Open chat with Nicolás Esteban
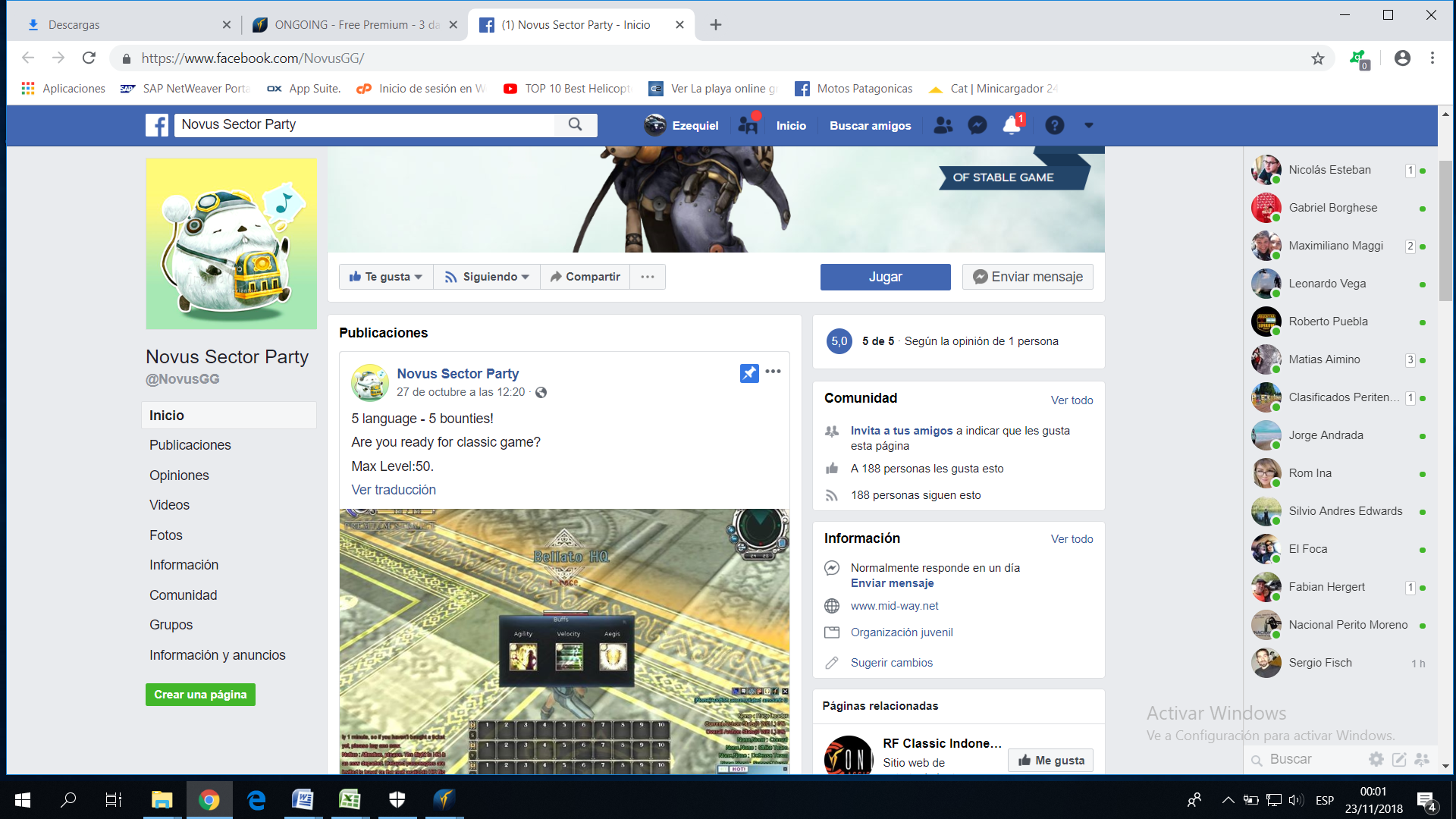Screen dimensions: 1456x819 (x=1341, y=170)
